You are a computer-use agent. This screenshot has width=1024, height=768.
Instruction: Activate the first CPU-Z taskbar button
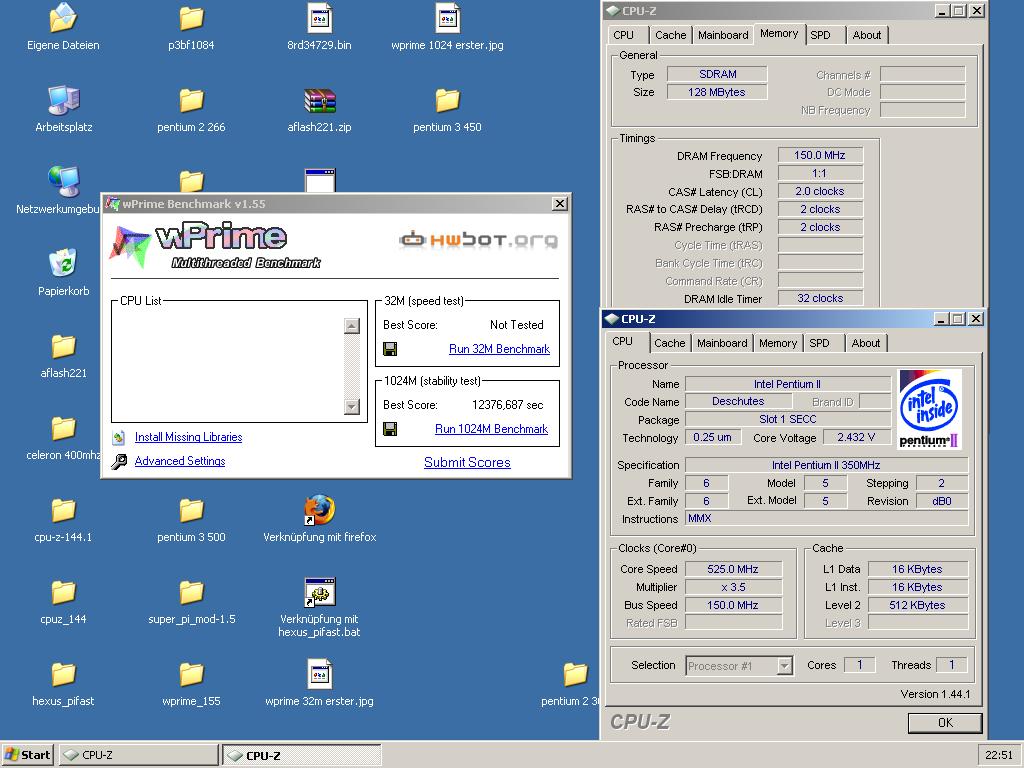[139, 755]
